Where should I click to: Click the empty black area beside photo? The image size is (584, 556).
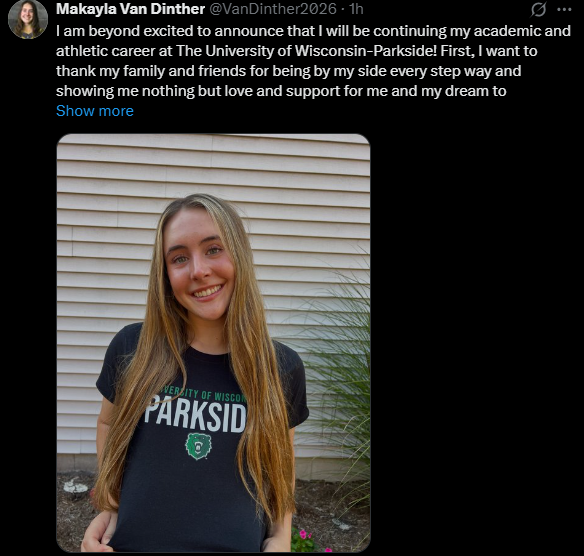pyautogui.click(x=477, y=343)
